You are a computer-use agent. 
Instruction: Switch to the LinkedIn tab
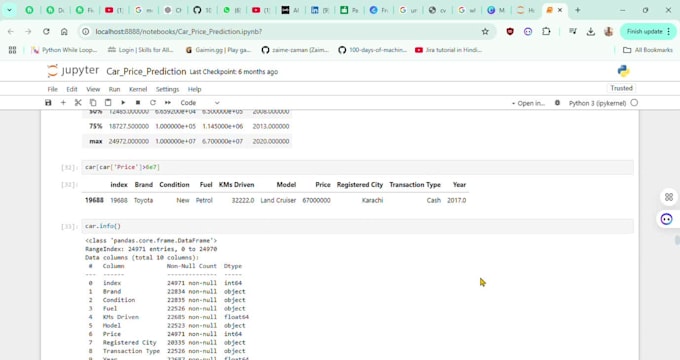(x=320, y=10)
